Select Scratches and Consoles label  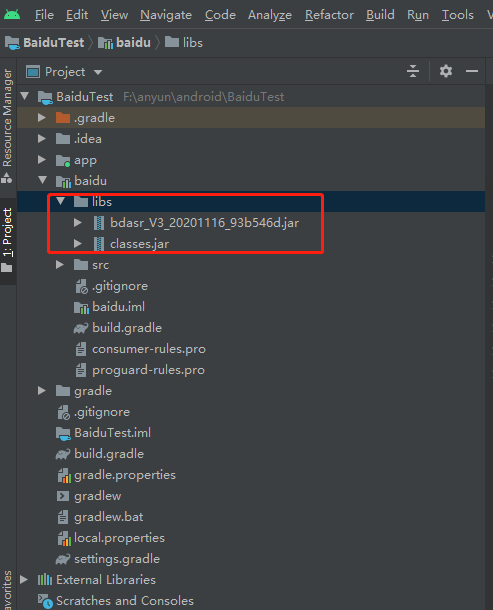(125, 601)
